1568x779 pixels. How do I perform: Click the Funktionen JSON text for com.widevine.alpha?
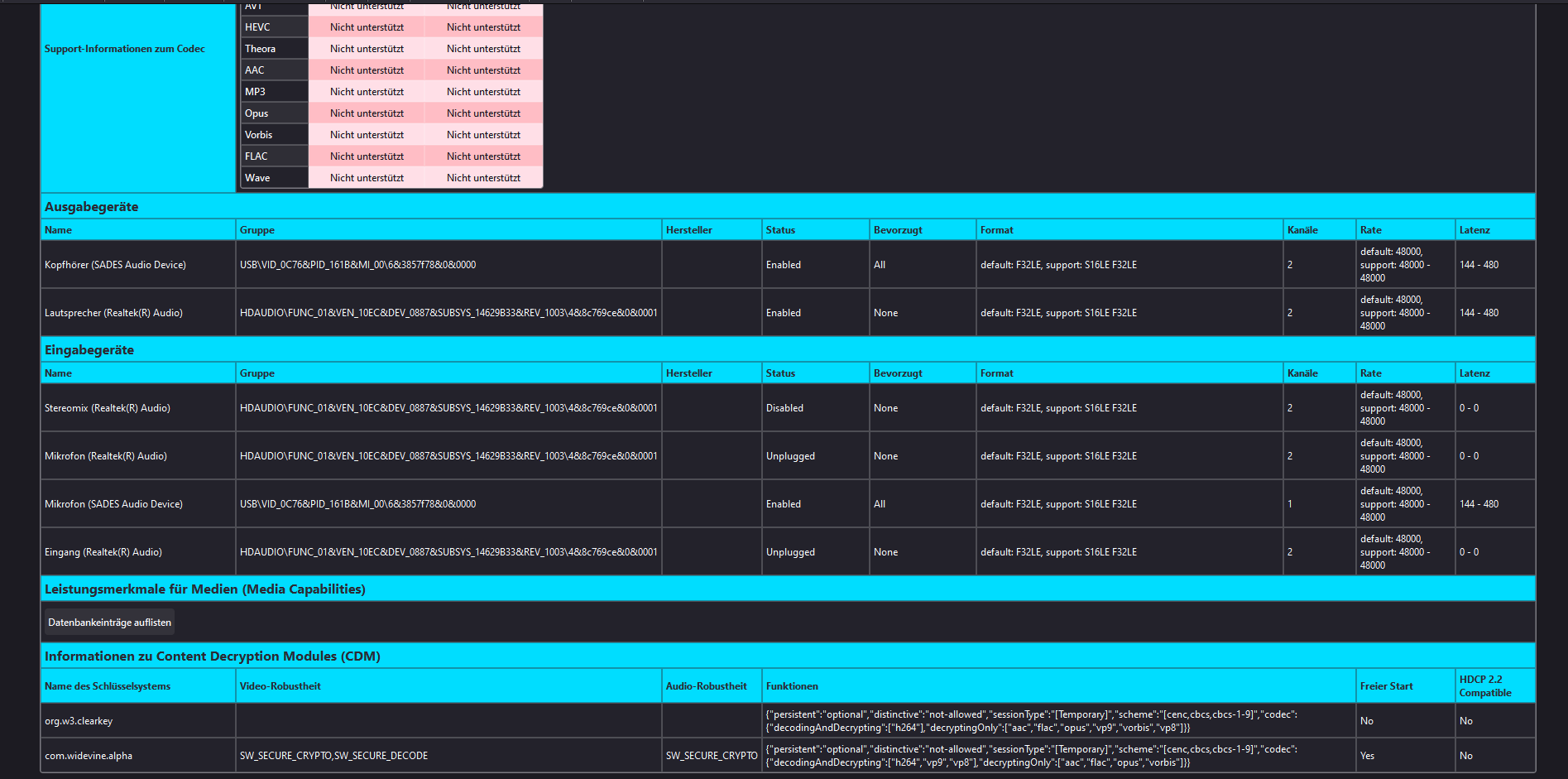click(x=1032, y=756)
